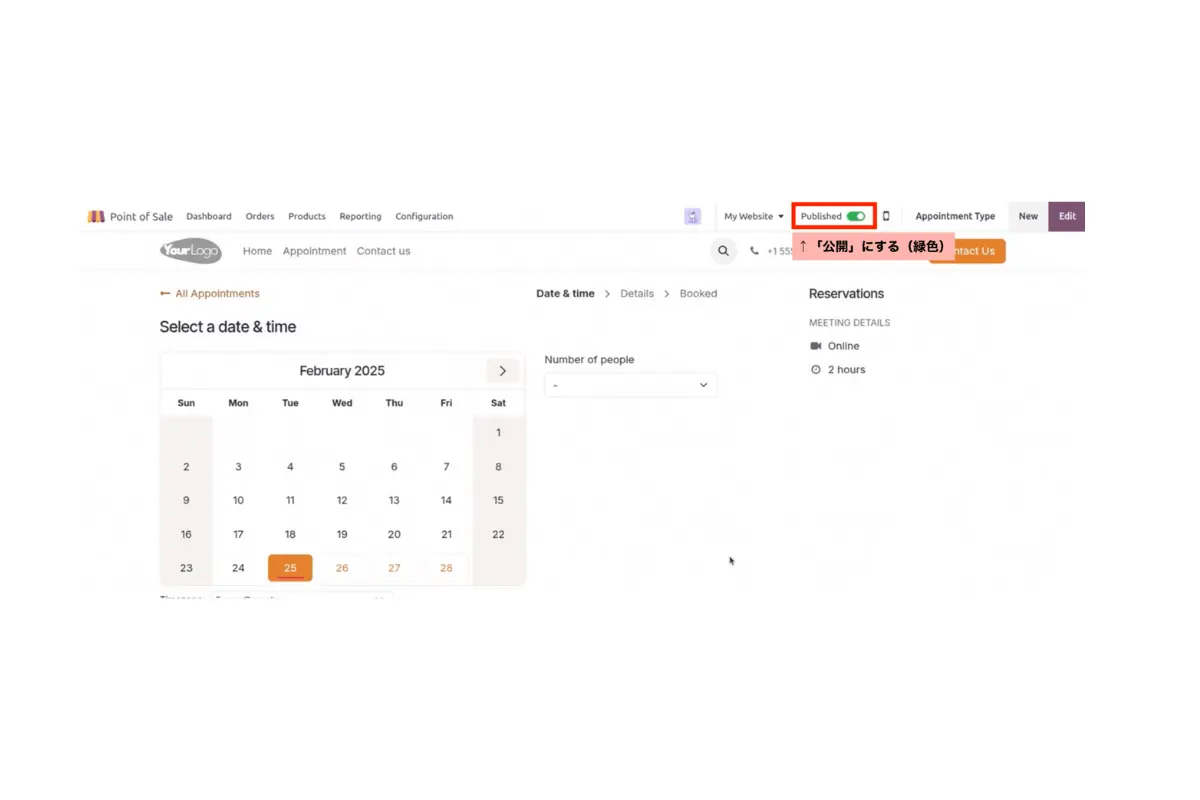Click the Online video camera icon
The height and width of the screenshot is (800, 1200).
pos(816,346)
